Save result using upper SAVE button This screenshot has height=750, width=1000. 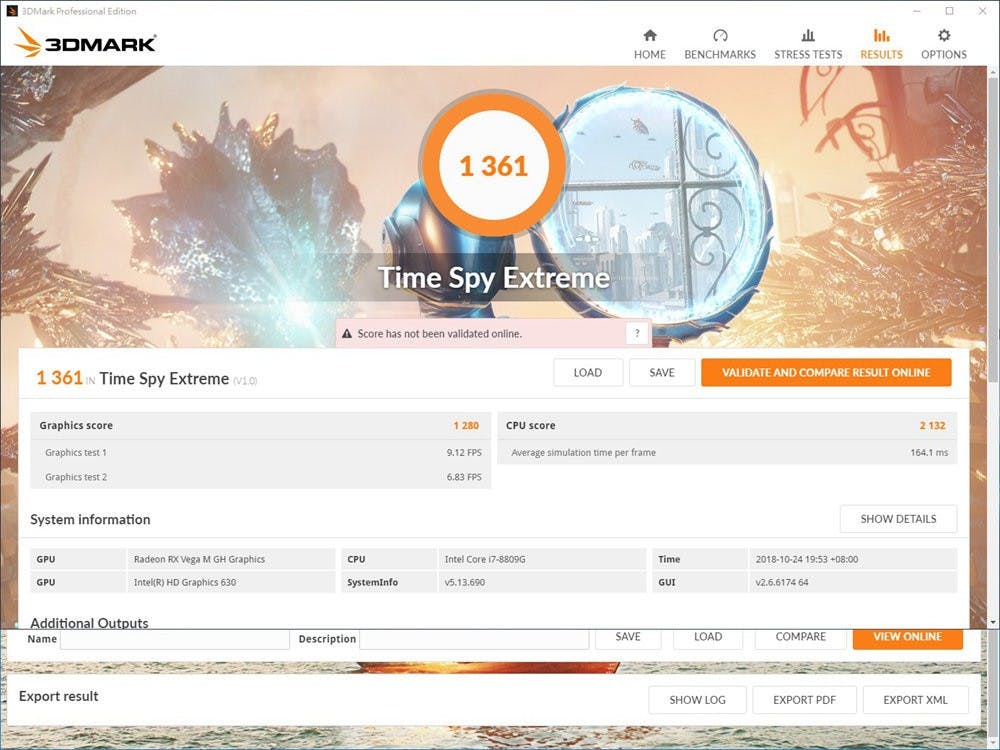662,373
